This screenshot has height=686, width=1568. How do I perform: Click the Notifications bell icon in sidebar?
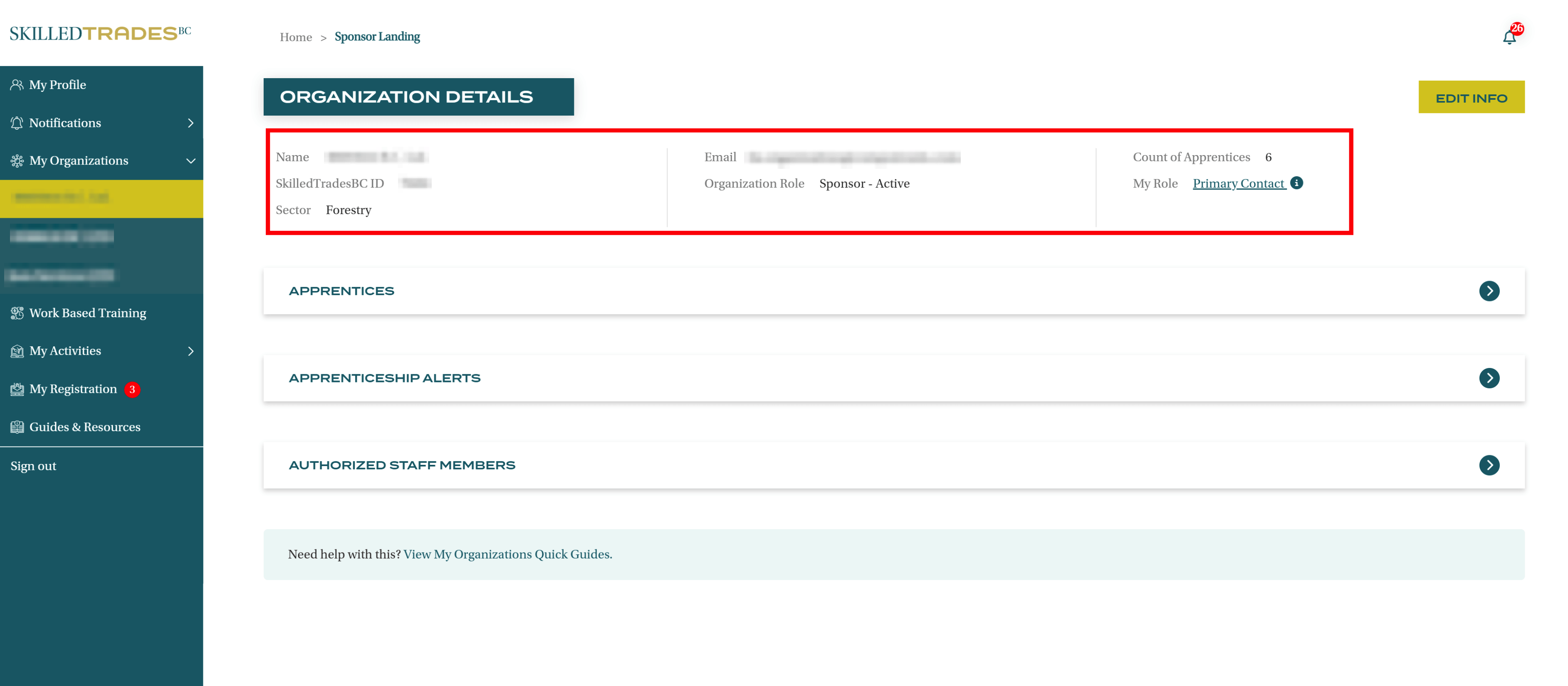(17, 123)
